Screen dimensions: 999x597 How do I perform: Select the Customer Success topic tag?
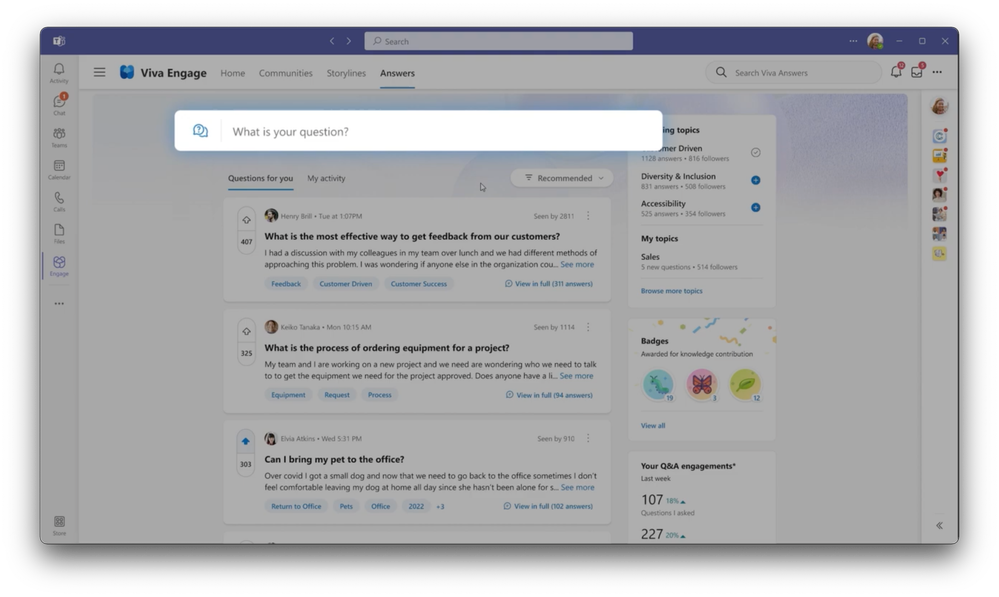pos(419,284)
